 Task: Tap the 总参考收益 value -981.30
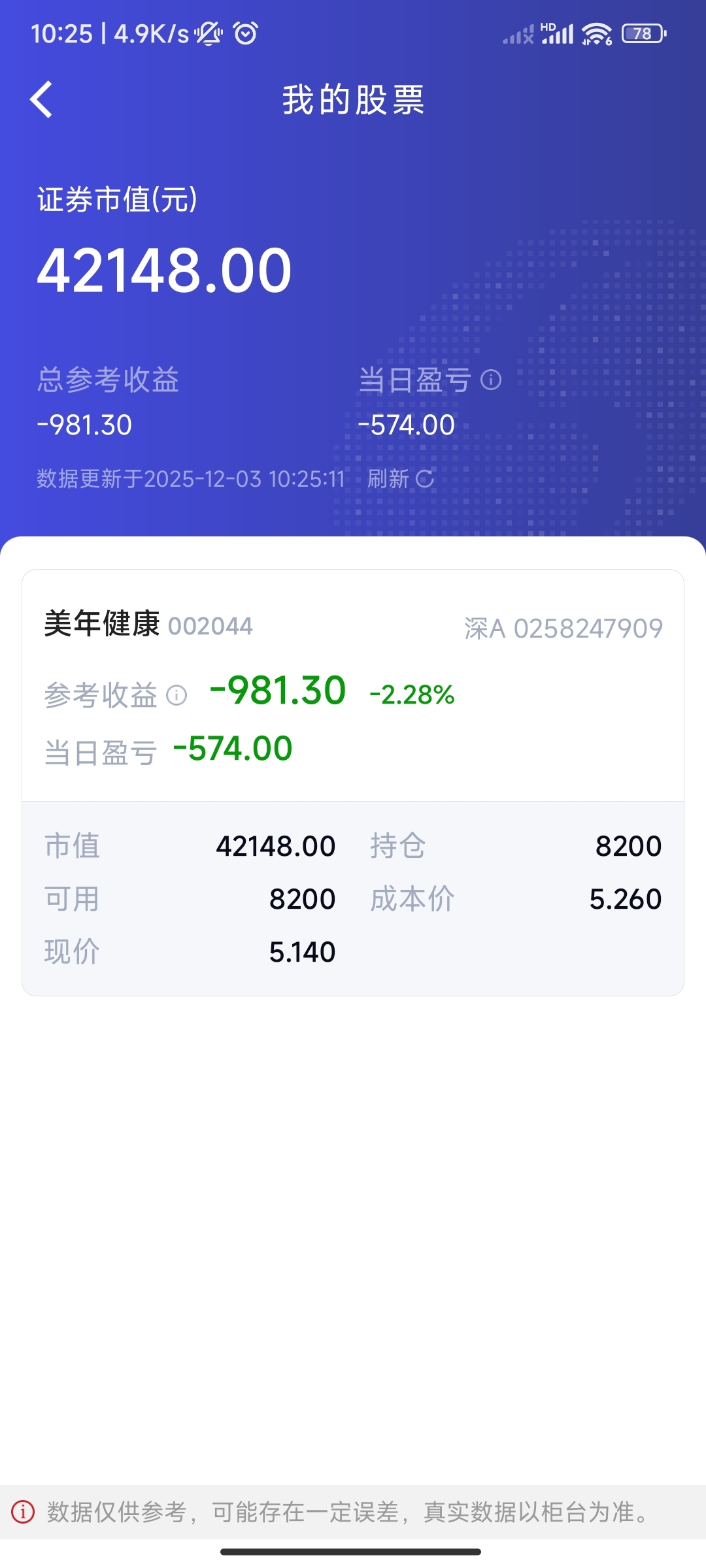click(x=84, y=425)
